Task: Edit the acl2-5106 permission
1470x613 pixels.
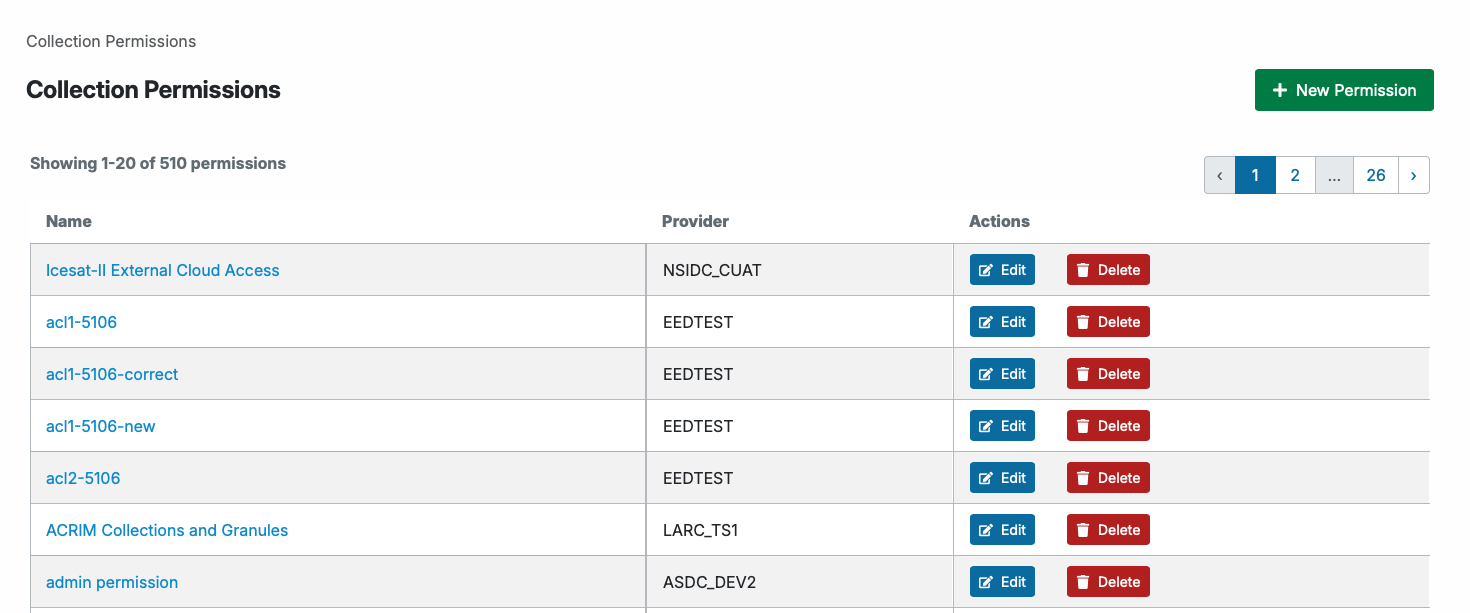Action: [x=1002, y=478]
